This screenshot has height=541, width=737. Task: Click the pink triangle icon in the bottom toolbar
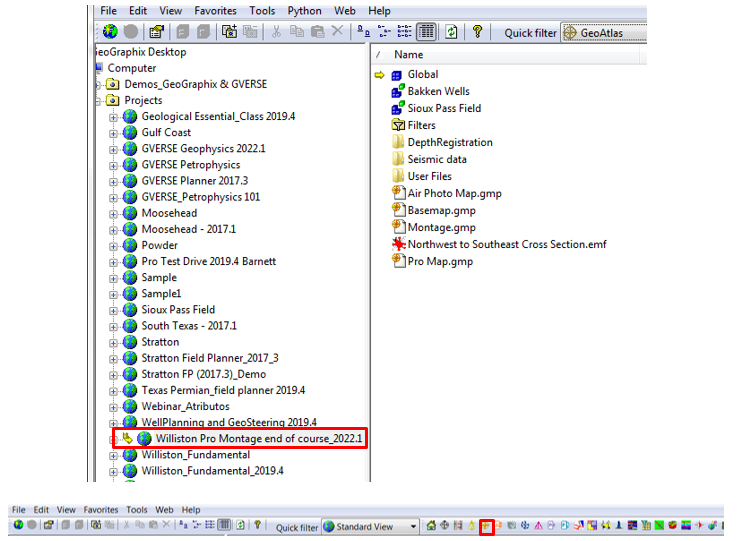tap(539, 525)
